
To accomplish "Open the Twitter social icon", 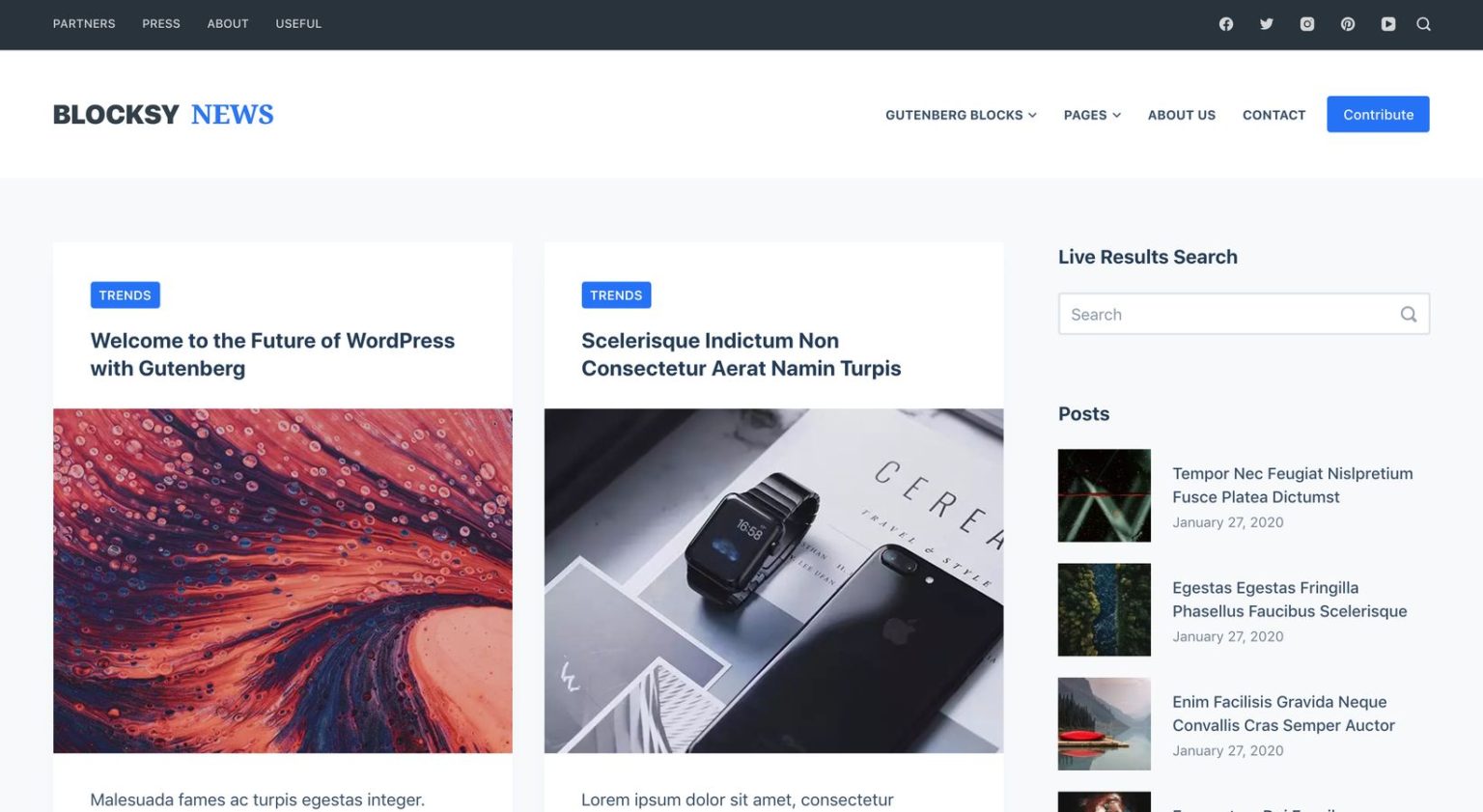I will point(1267,24).
